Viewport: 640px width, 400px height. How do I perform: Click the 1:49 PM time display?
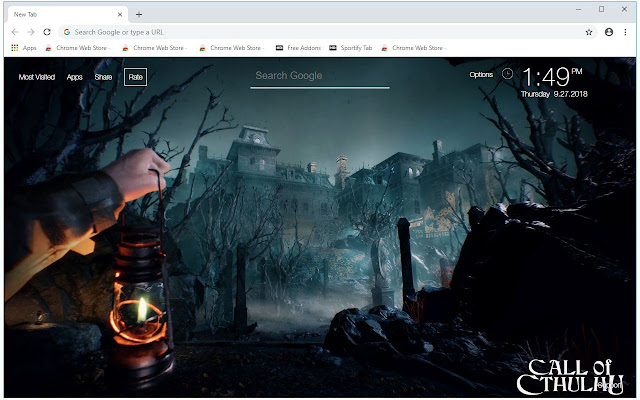coord(552,77)
